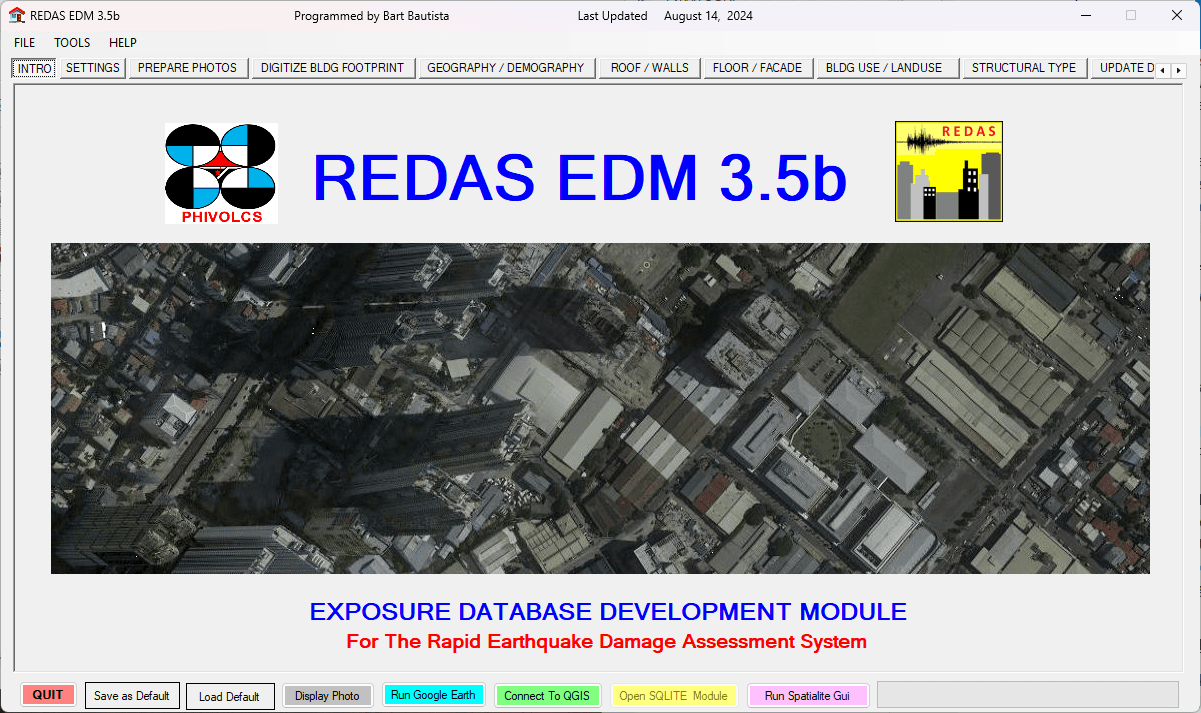Switch to the ROOF / WALLS tab
Viewport: 1201px width, 713px height.
click(649, 68)
